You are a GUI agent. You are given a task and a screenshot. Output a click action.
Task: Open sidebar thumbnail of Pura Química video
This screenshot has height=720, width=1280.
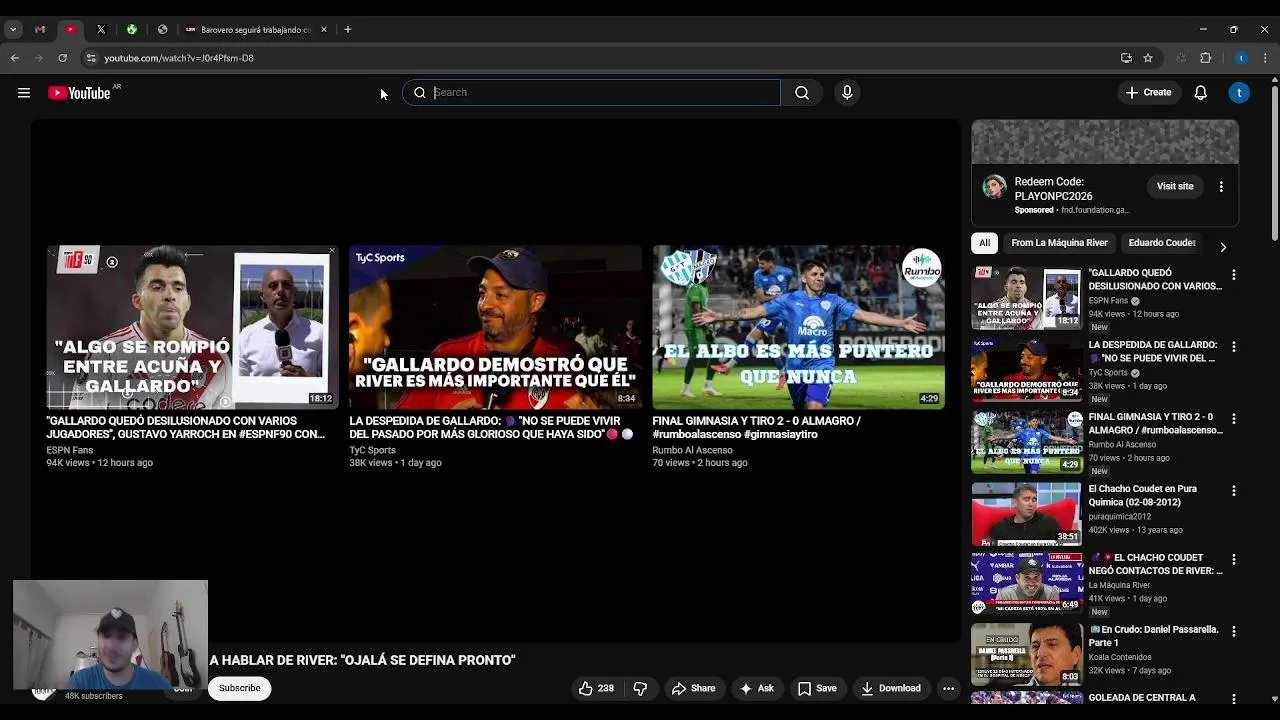[1026, 514]
